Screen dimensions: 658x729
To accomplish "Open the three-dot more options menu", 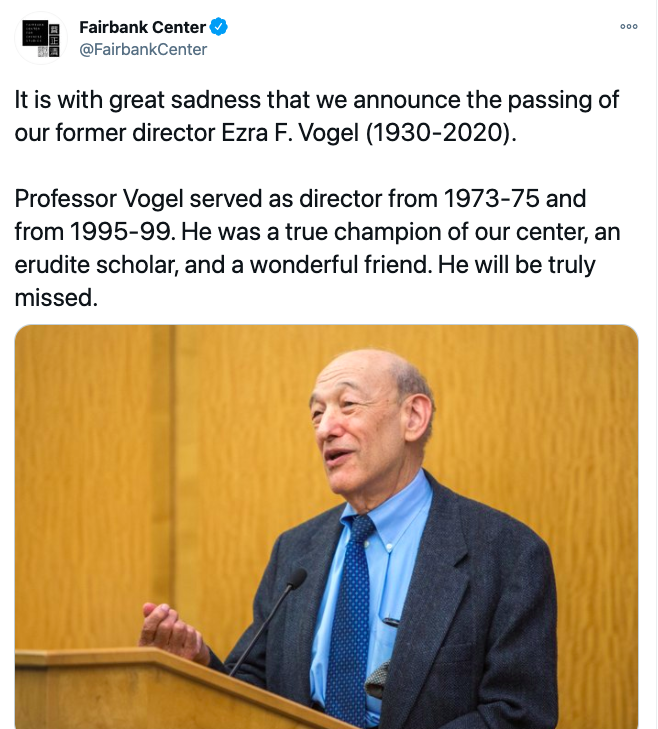I will 629,27.
